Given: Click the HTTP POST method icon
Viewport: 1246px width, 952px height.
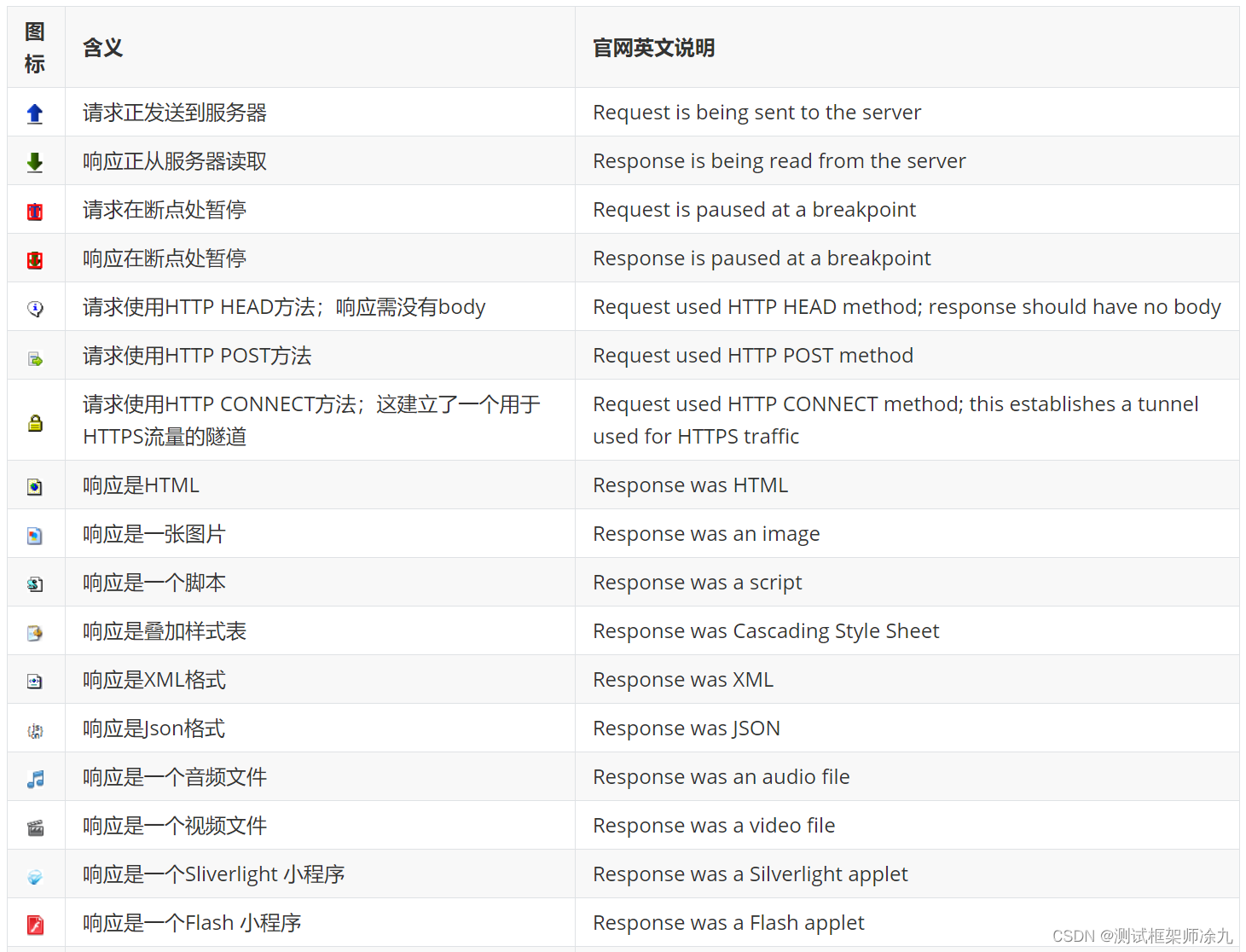Looking at the screenshot, I should (x=35, y=358).
